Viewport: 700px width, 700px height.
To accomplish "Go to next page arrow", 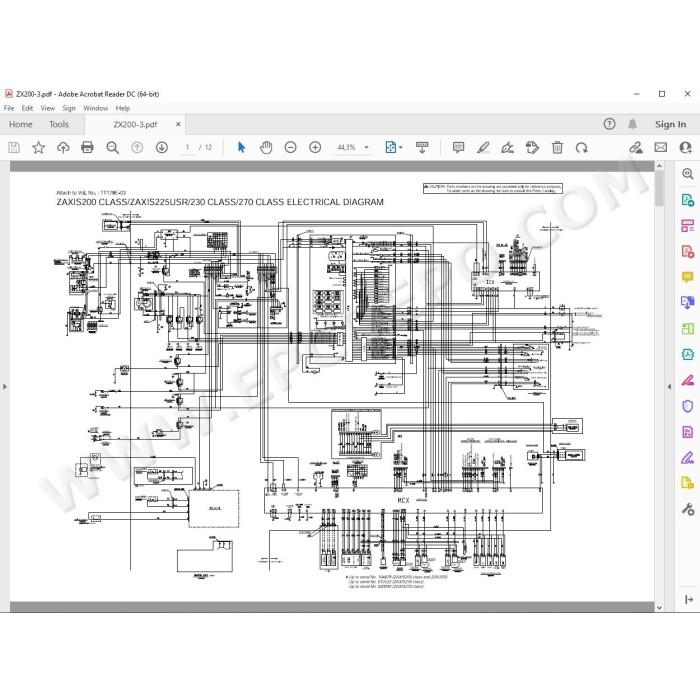I will (162, 147).
